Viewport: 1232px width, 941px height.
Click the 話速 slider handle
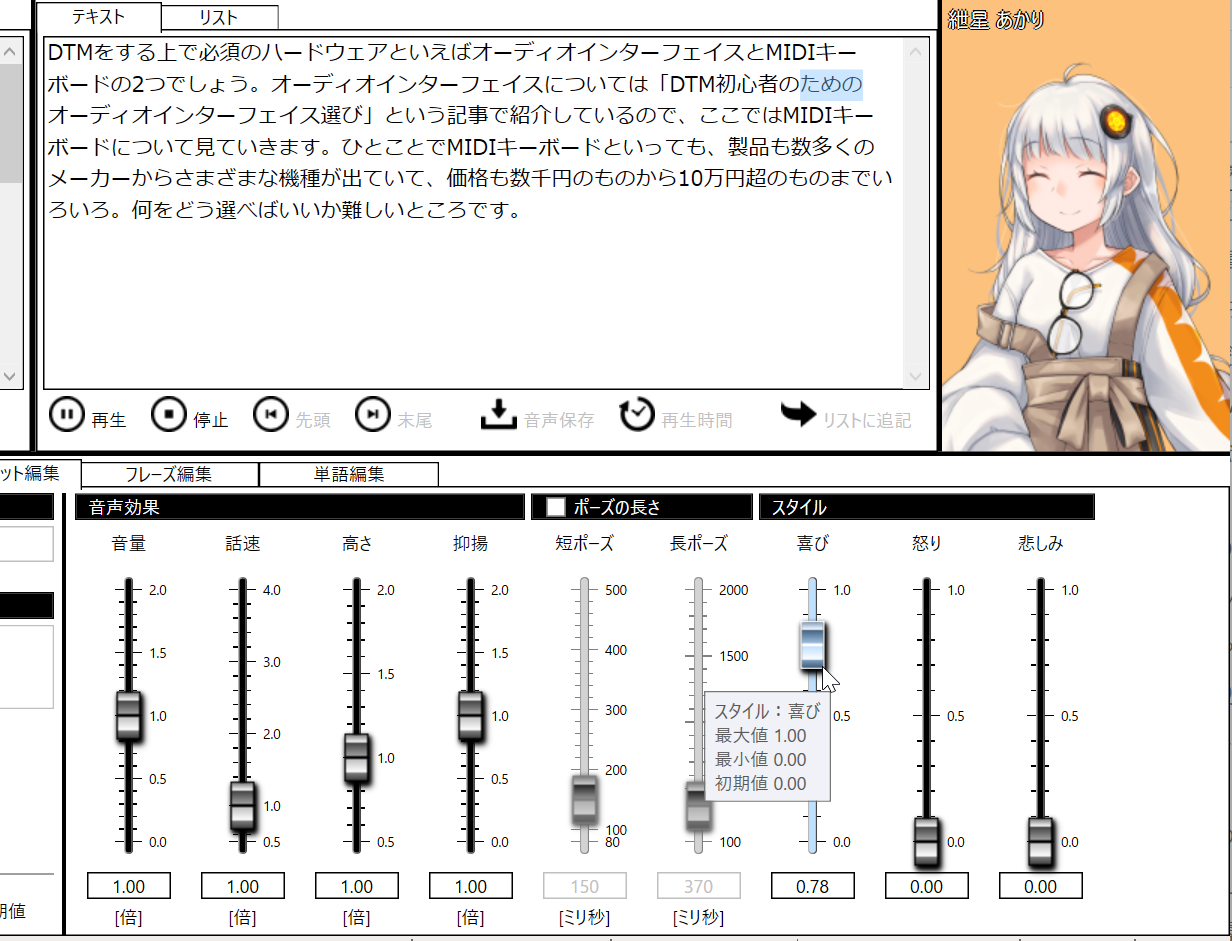click(243, 806)
